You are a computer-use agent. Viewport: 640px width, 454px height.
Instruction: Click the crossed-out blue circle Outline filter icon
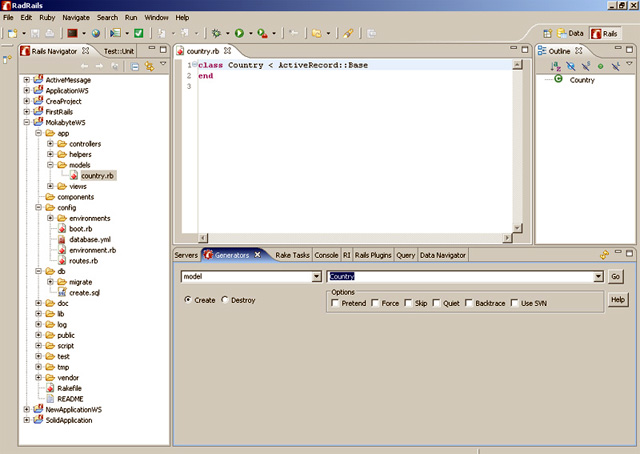[x=571, y=66]
